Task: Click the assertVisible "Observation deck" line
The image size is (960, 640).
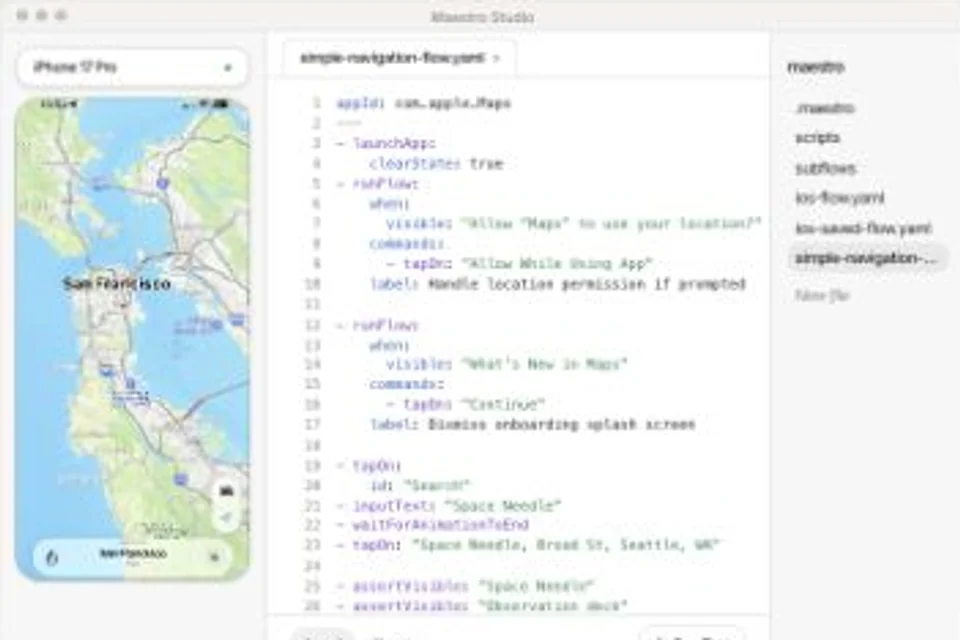Action: pos(481,606)
